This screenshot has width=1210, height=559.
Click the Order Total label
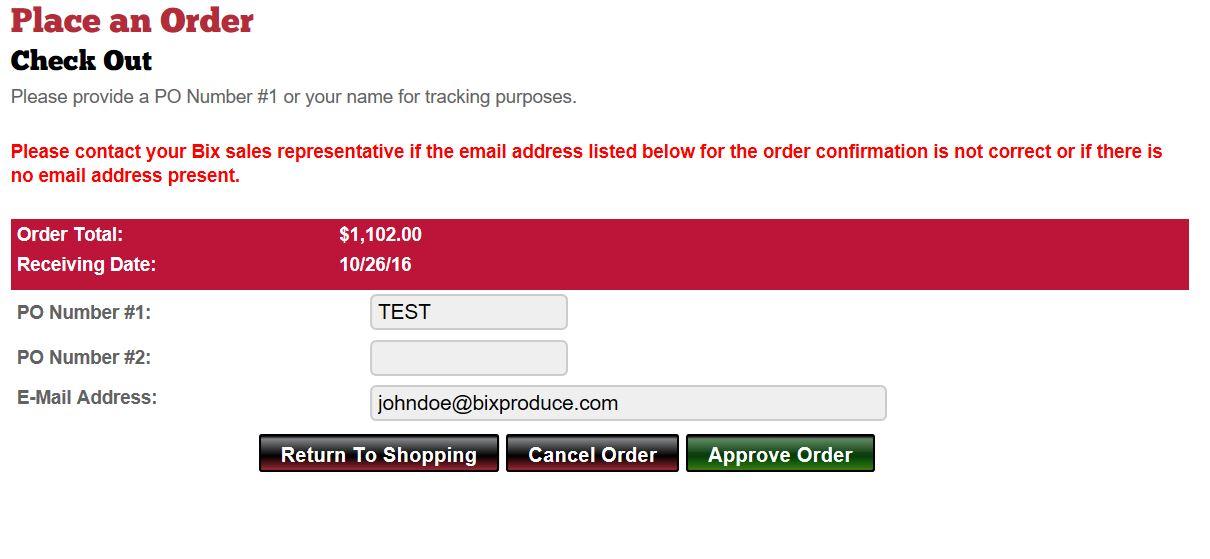70,235
